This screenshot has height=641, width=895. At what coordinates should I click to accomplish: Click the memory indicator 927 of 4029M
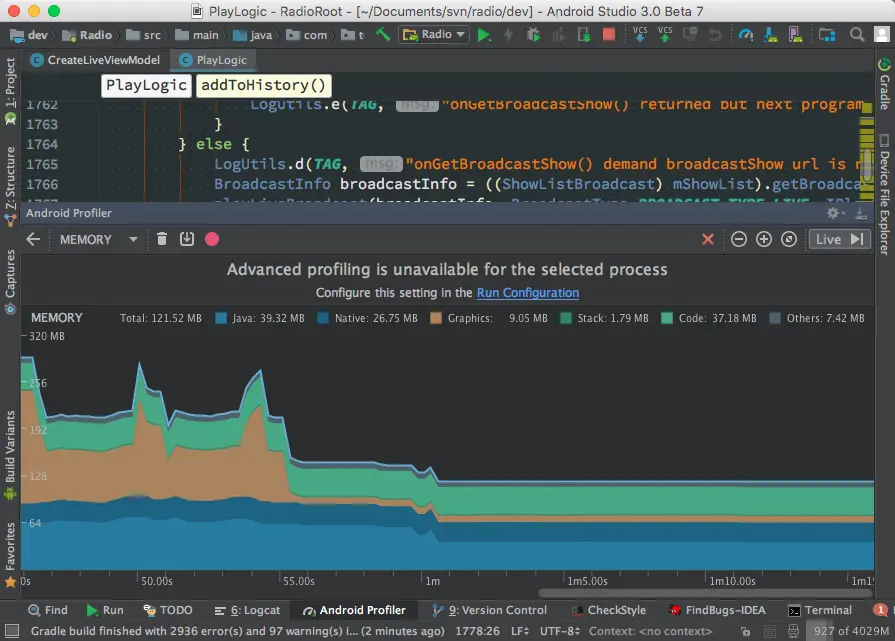pos(851,631)
